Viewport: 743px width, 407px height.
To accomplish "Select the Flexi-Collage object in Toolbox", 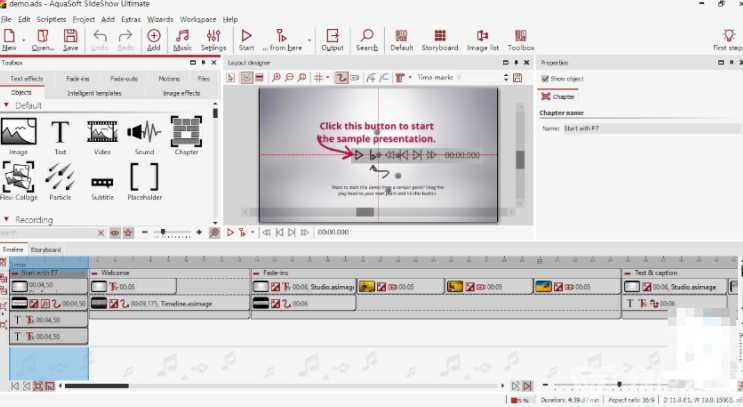I will point(19,179).
